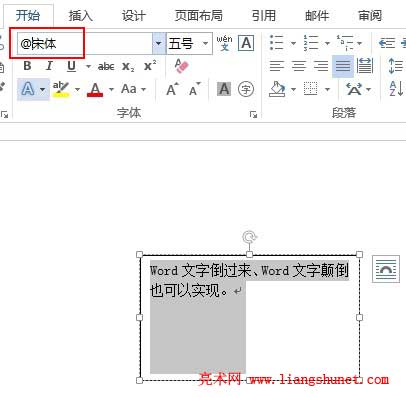Image resolution: width=406 pixels, height=397 pixels.
Task: Toggle Strikethrough abc formatting
Action: pos(106,66)
